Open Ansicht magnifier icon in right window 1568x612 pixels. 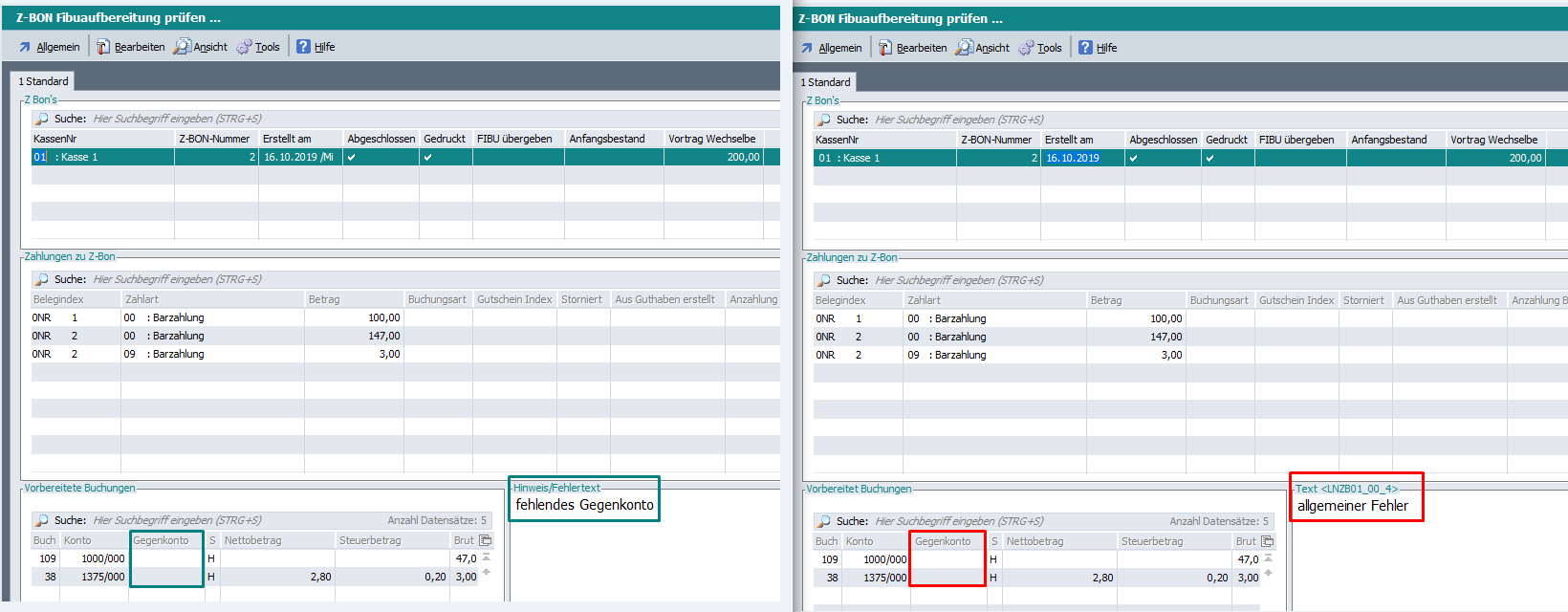[964, 48]
